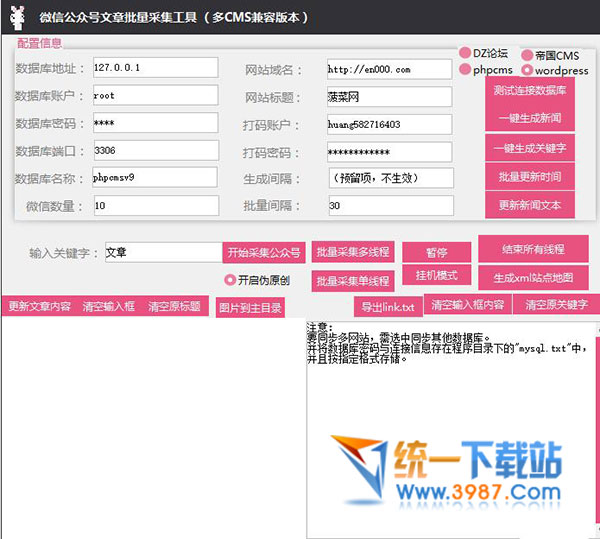Click 批量采集多线程 button
This screenshot has width=600, height=539.
coord(353,252)
